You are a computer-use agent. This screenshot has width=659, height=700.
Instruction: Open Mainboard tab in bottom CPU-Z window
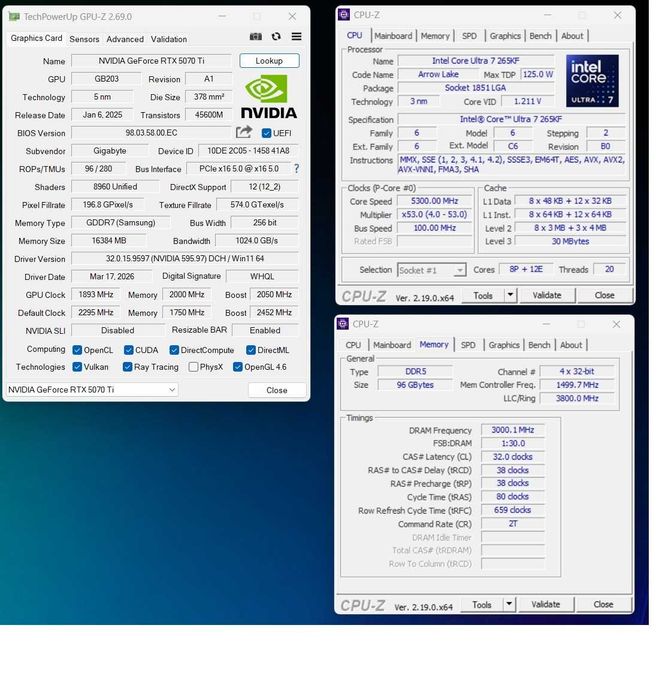pyautogui.click(x=392, y=345)
